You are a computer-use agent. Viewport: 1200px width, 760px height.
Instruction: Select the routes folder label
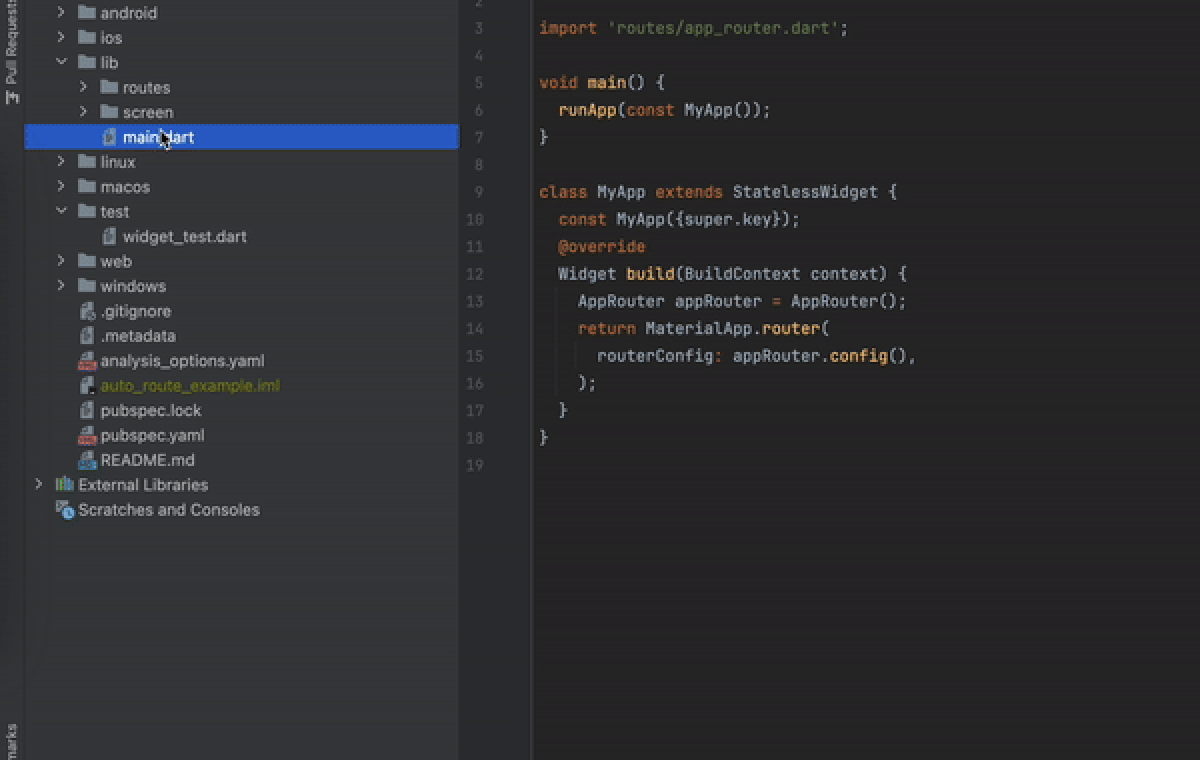(x=146, y=87)
